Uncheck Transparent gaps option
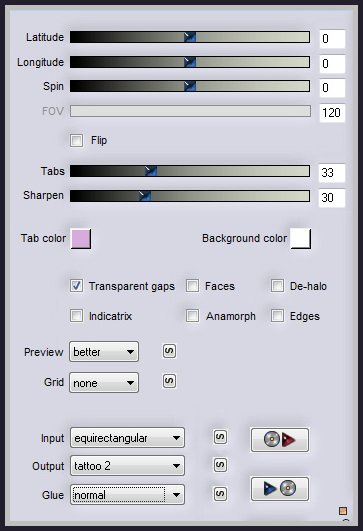Image resolution: width=363 pixels, height=531 pixels. point(77,286)
